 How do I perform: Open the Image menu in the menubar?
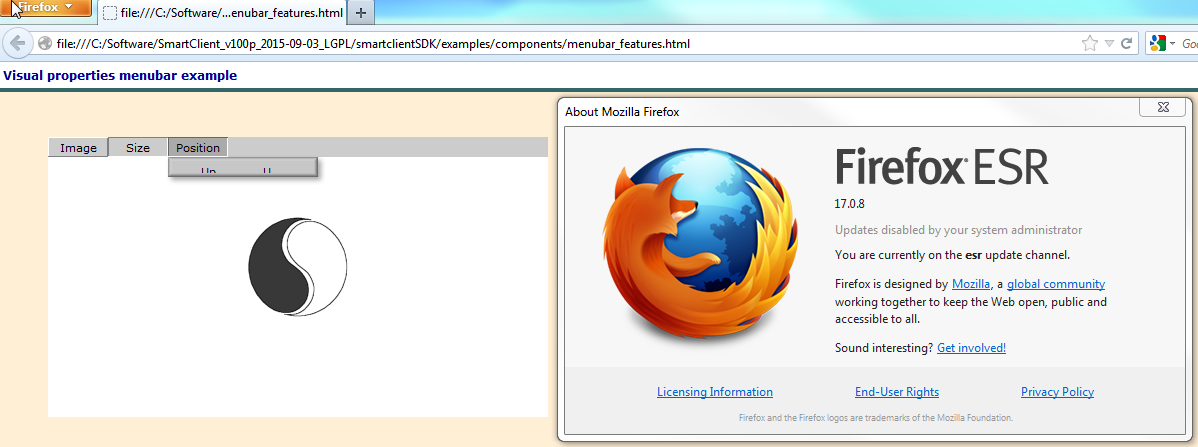coord(78,148)
